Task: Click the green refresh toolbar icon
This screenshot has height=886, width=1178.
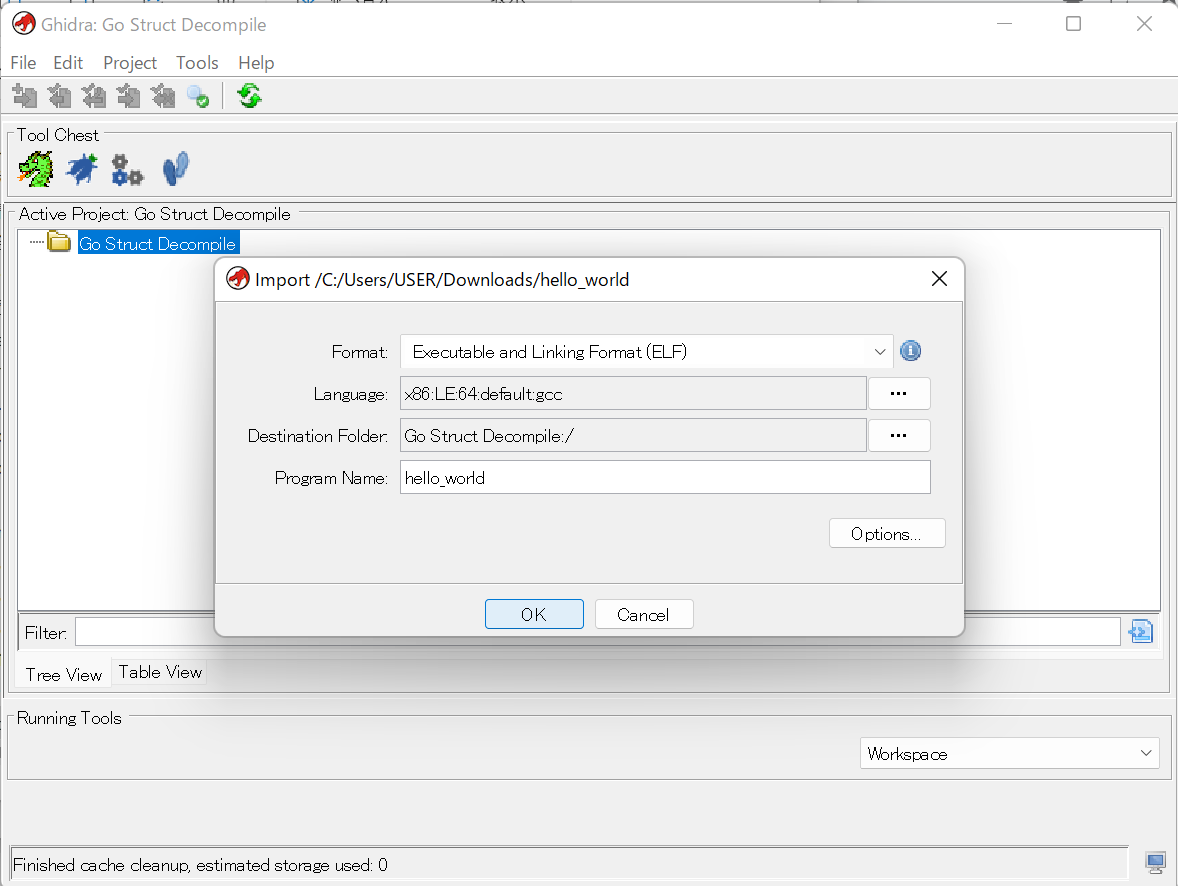Action: [248, 95]
